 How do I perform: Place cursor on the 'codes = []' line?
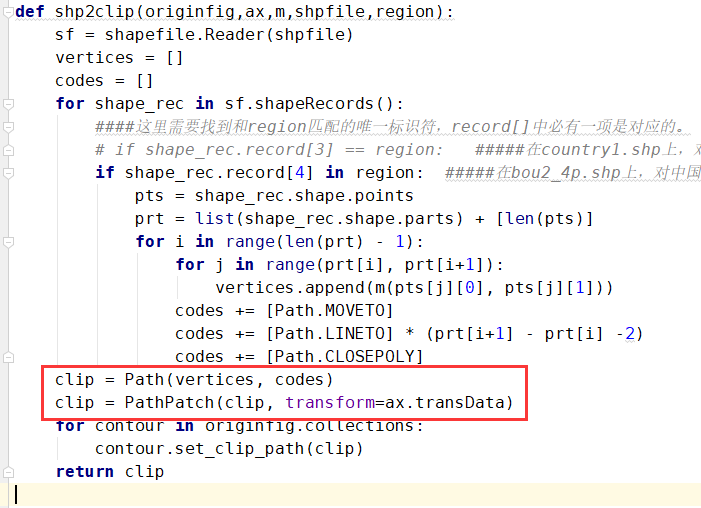pyautogui.click(x=104, y=81)
